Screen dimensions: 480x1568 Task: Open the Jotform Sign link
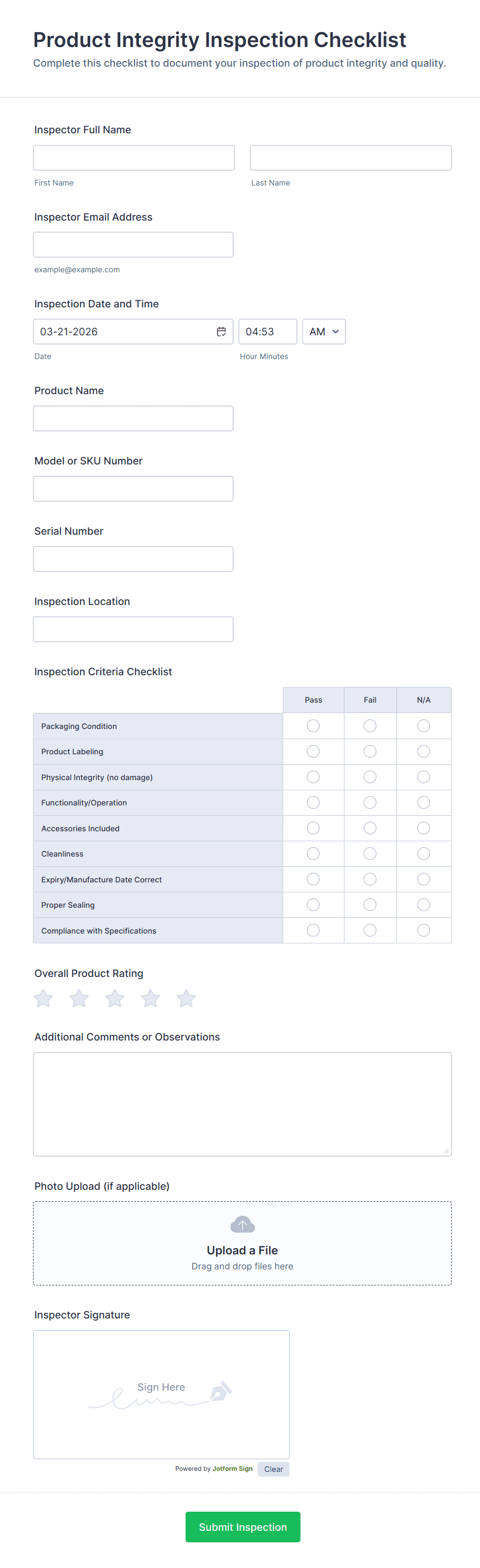pyautogui.click(x=232, y=1469)
